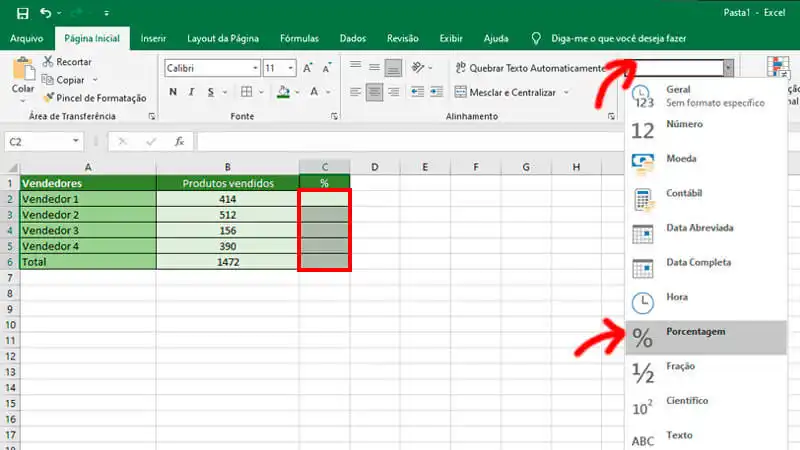Select all cells corner button
The height and width of the screenshot is (450, 800).
tap(11, 167)
